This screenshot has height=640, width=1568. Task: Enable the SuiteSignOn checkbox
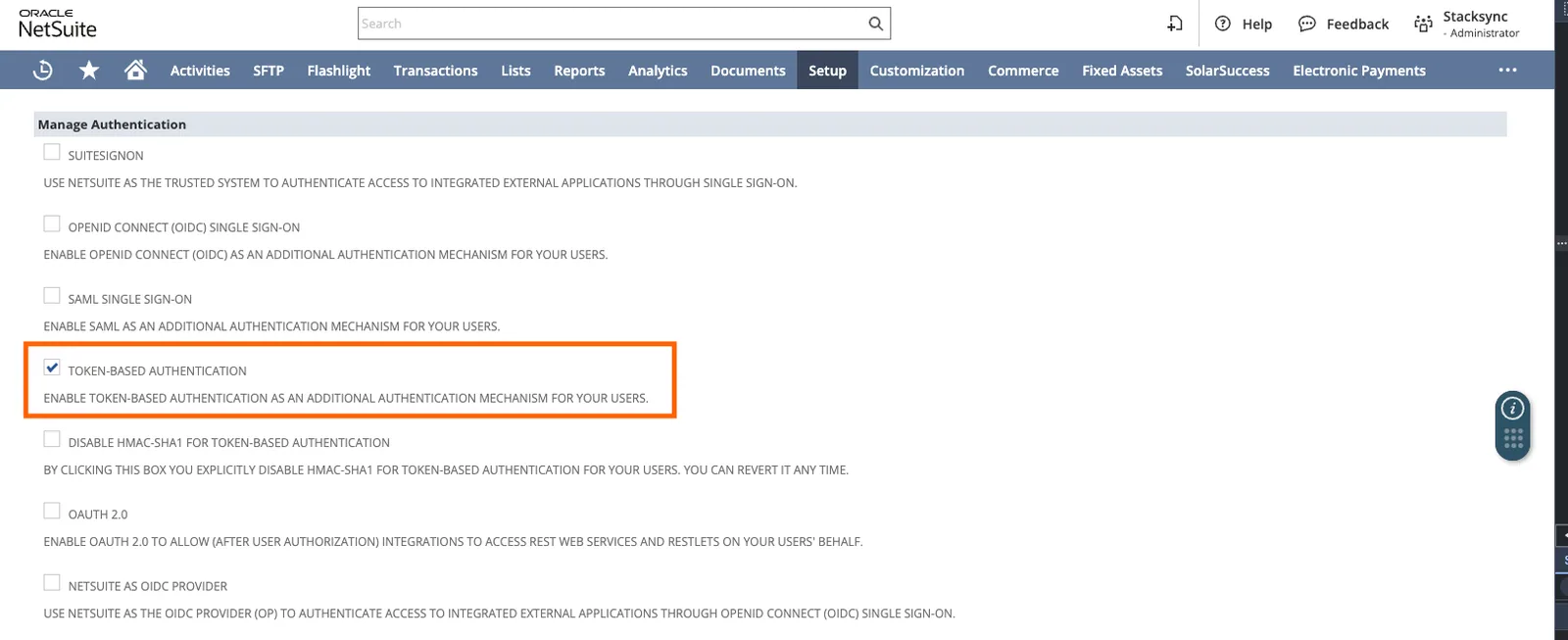tap(52, 152)
